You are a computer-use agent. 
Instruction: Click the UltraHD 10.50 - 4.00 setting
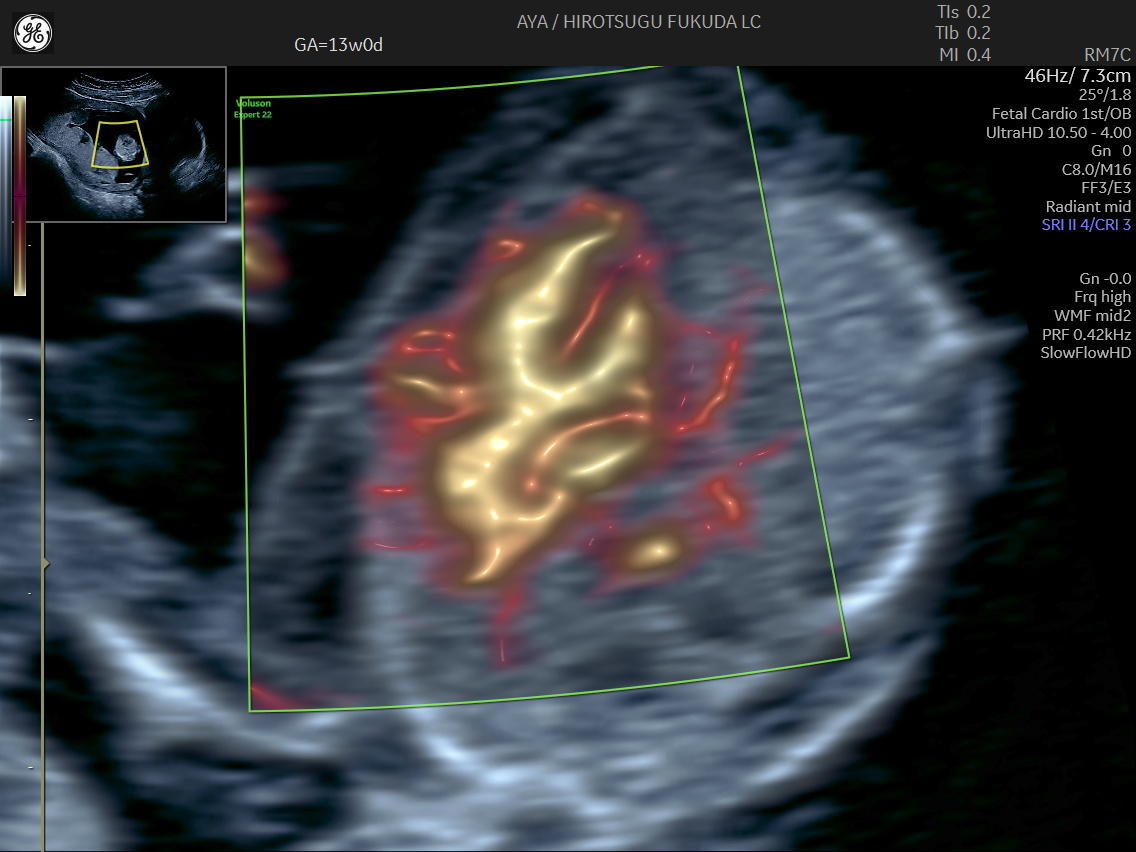click(1058, 132)
